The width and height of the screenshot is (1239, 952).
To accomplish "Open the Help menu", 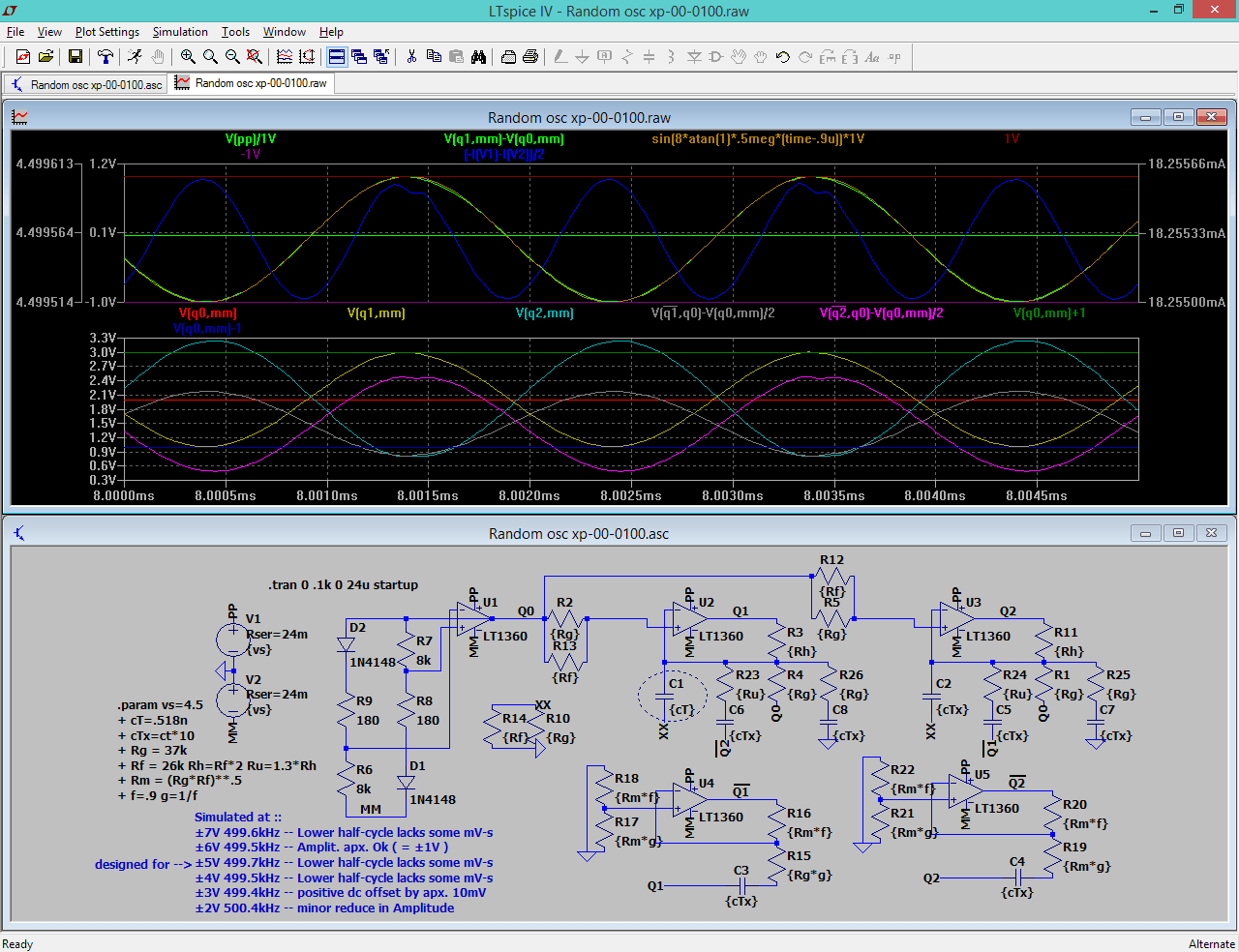I will coord(331,32).
